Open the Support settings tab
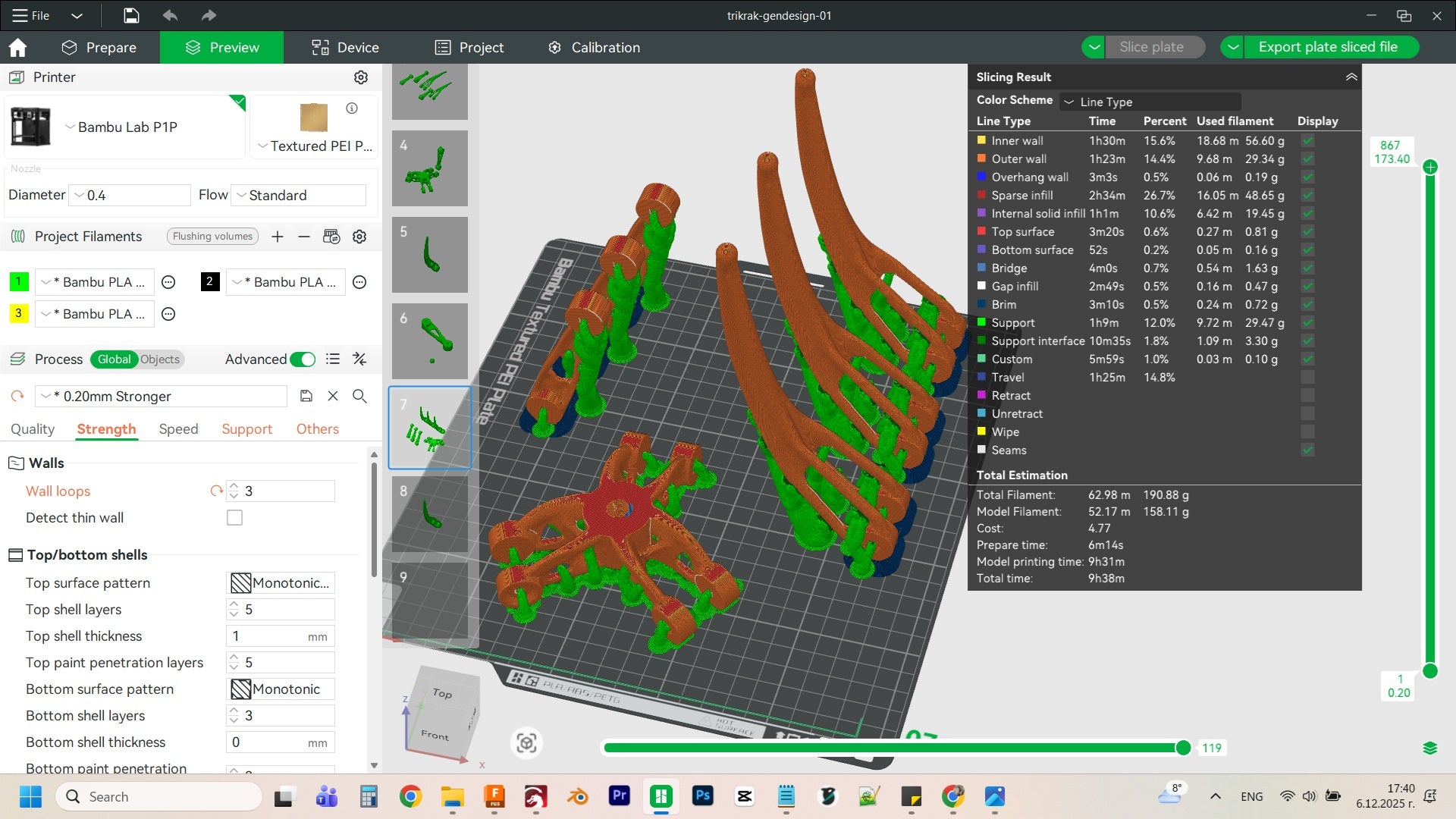This screenshot has height=819, width=1456. pyautogui.click(x=246, y=429)
